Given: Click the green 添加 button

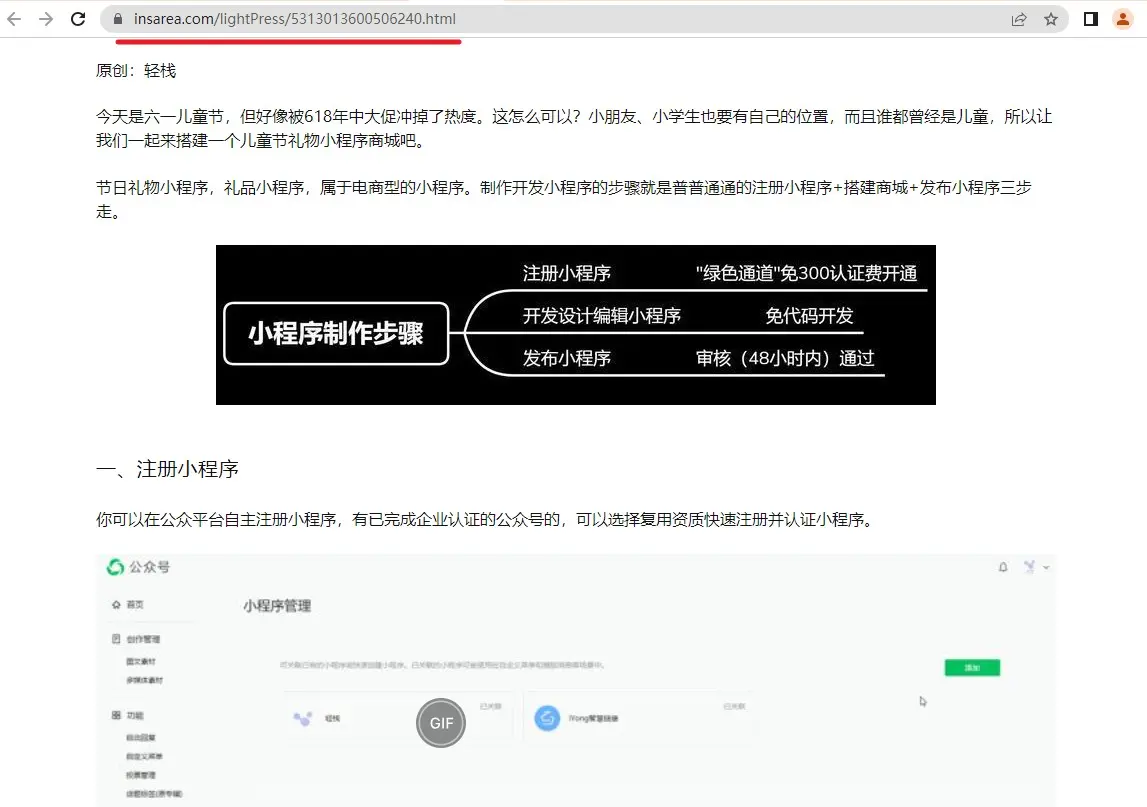Looking at the screenshot, I should (972, 667).
